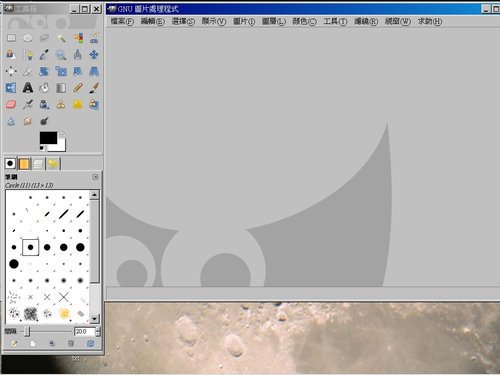Select the Zoom magnifier tool
This screenshot has height=375, width=500.
61,55
